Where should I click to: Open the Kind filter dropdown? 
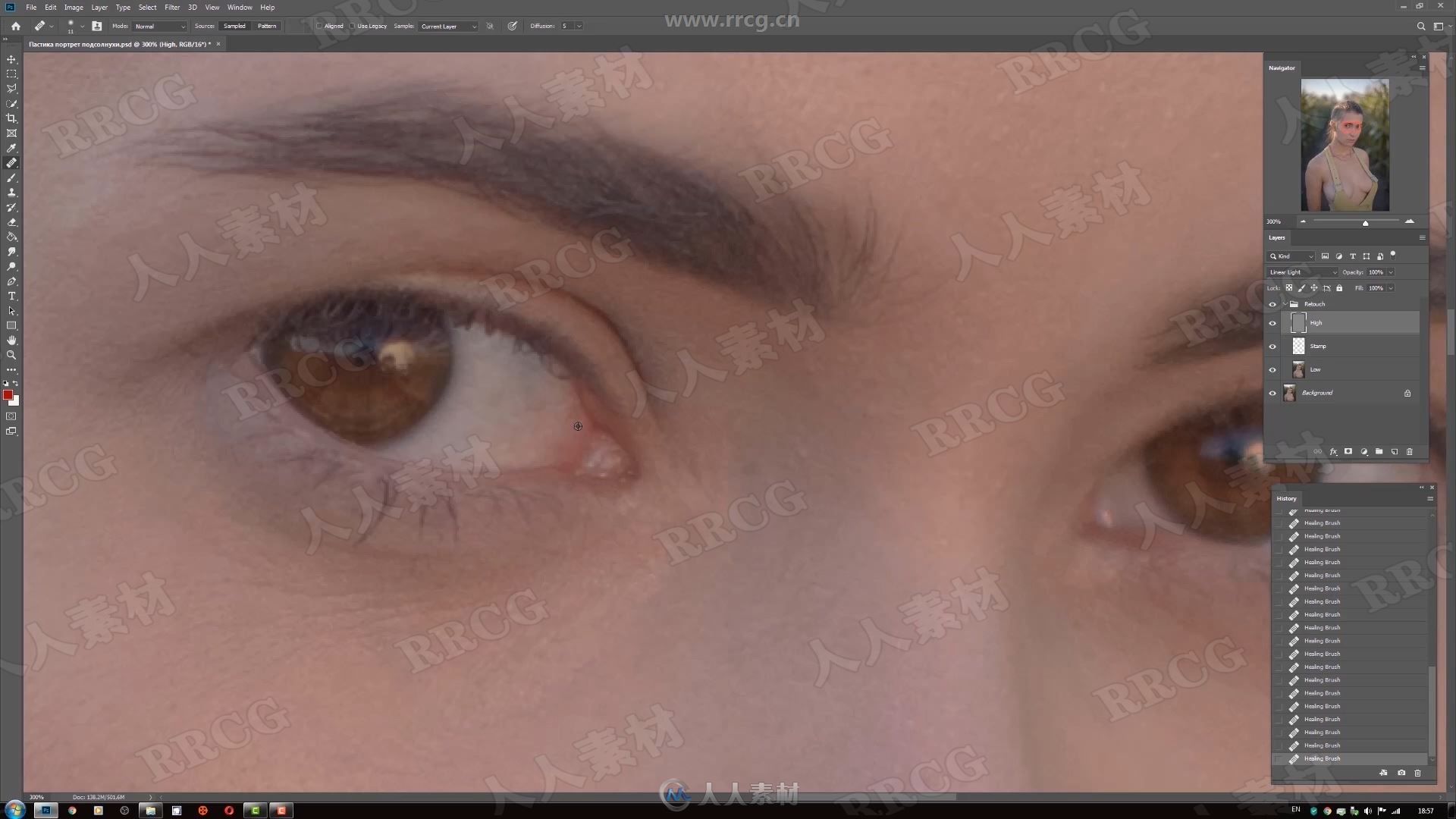(1292, 256)
